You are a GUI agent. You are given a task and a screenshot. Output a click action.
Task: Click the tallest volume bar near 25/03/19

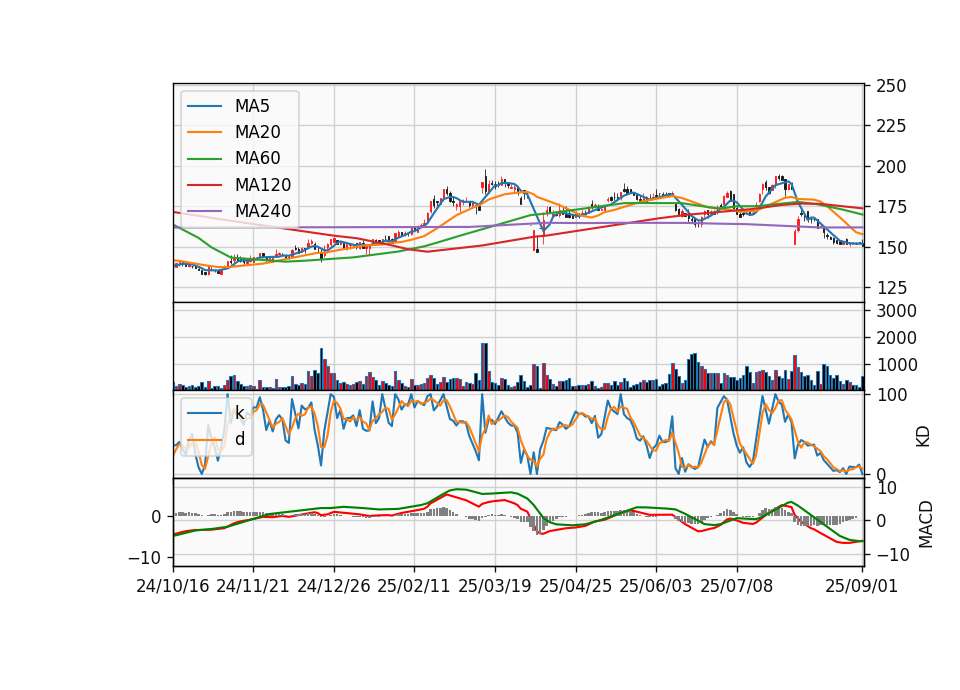484,367
